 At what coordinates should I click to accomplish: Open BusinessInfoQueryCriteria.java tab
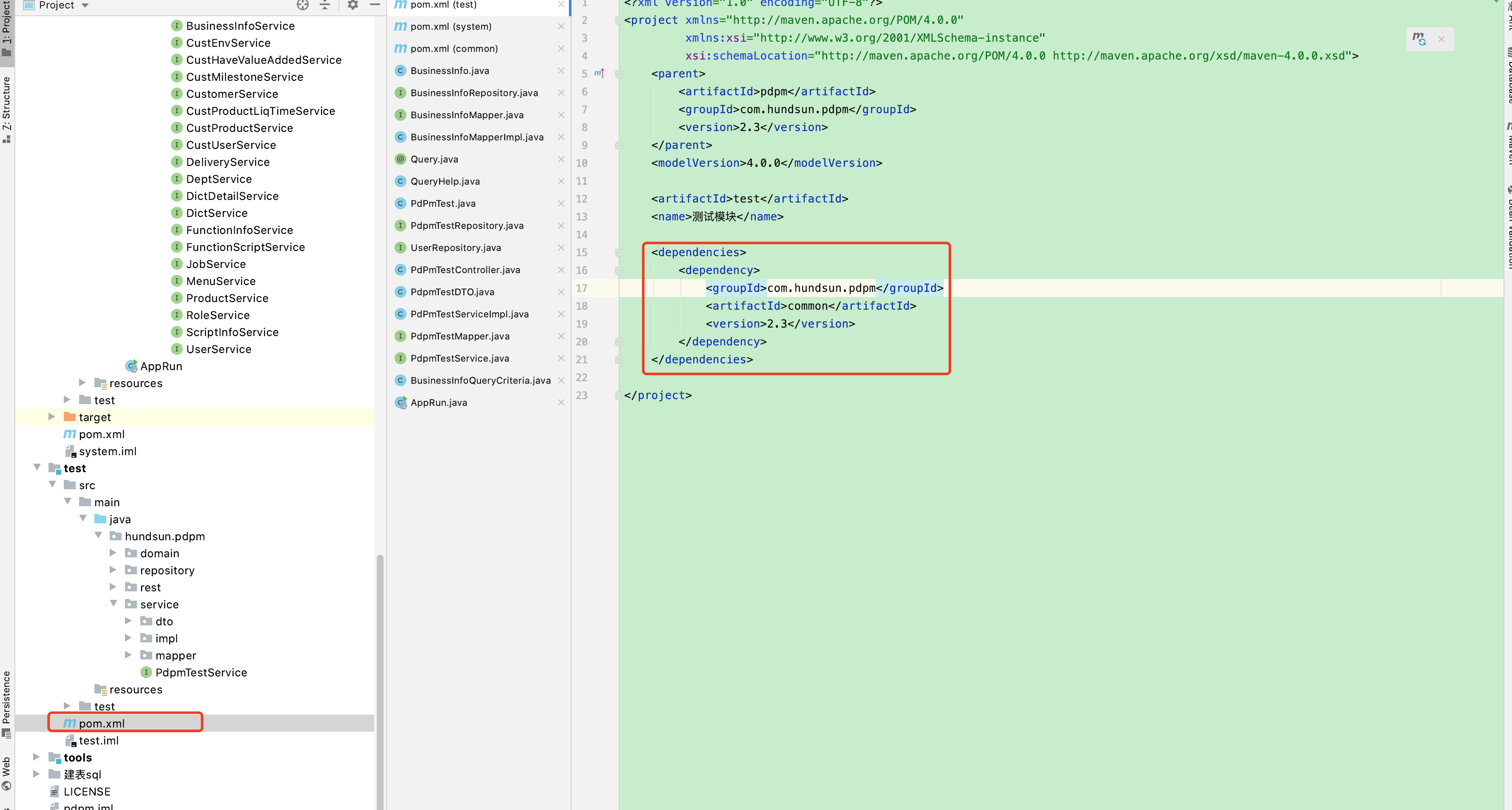480,381
